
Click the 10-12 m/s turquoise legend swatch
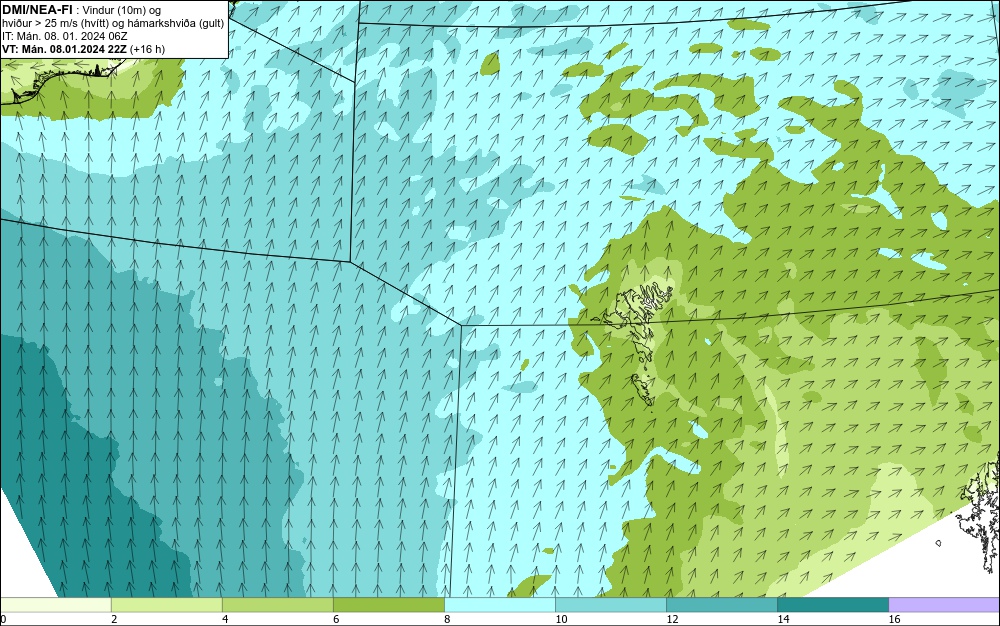click(610, 604)
